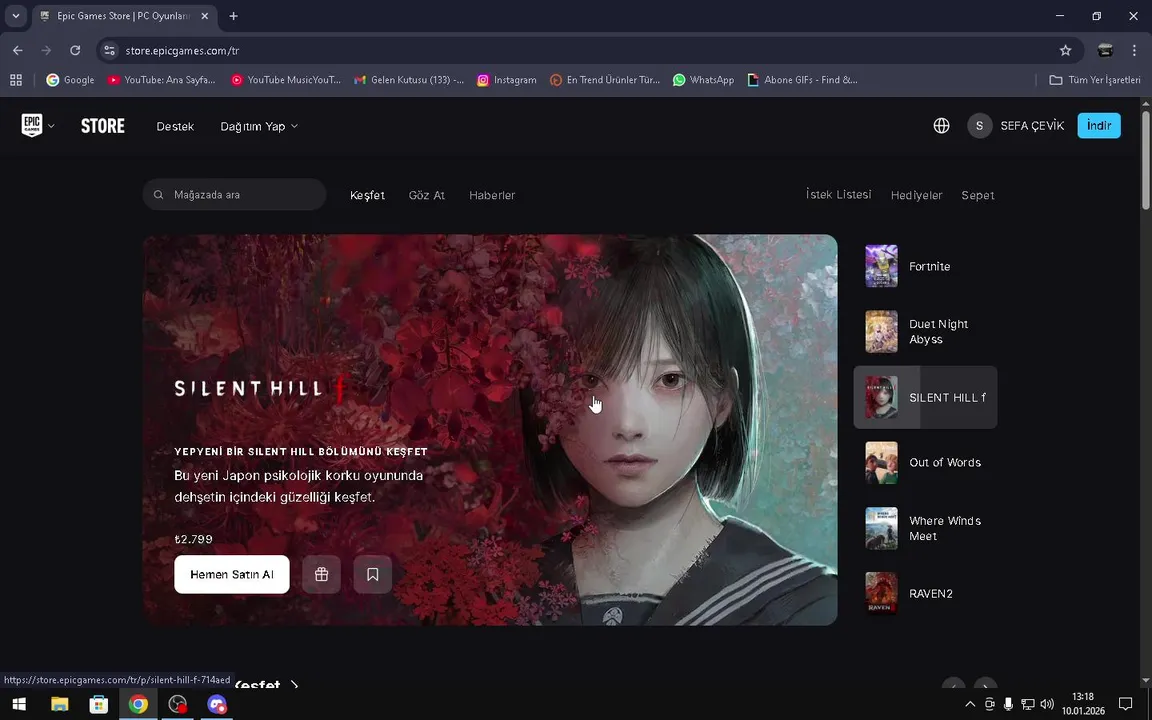1152x720 pixels.
Task: Select SILENT HILL f carousel entry
Action: pyautogui.click(x=925, y=397)
